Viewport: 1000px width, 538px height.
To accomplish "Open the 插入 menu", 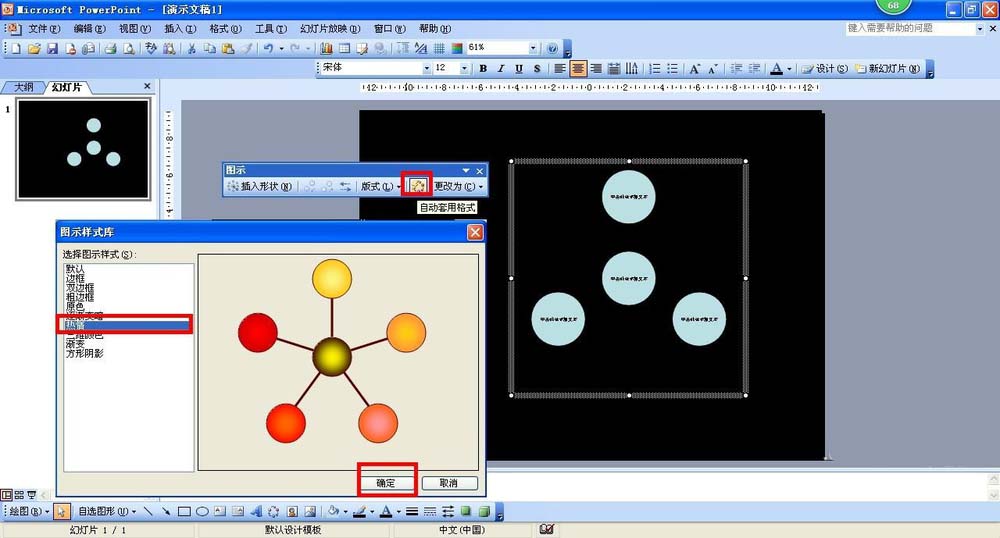I will tap(180, 29).
